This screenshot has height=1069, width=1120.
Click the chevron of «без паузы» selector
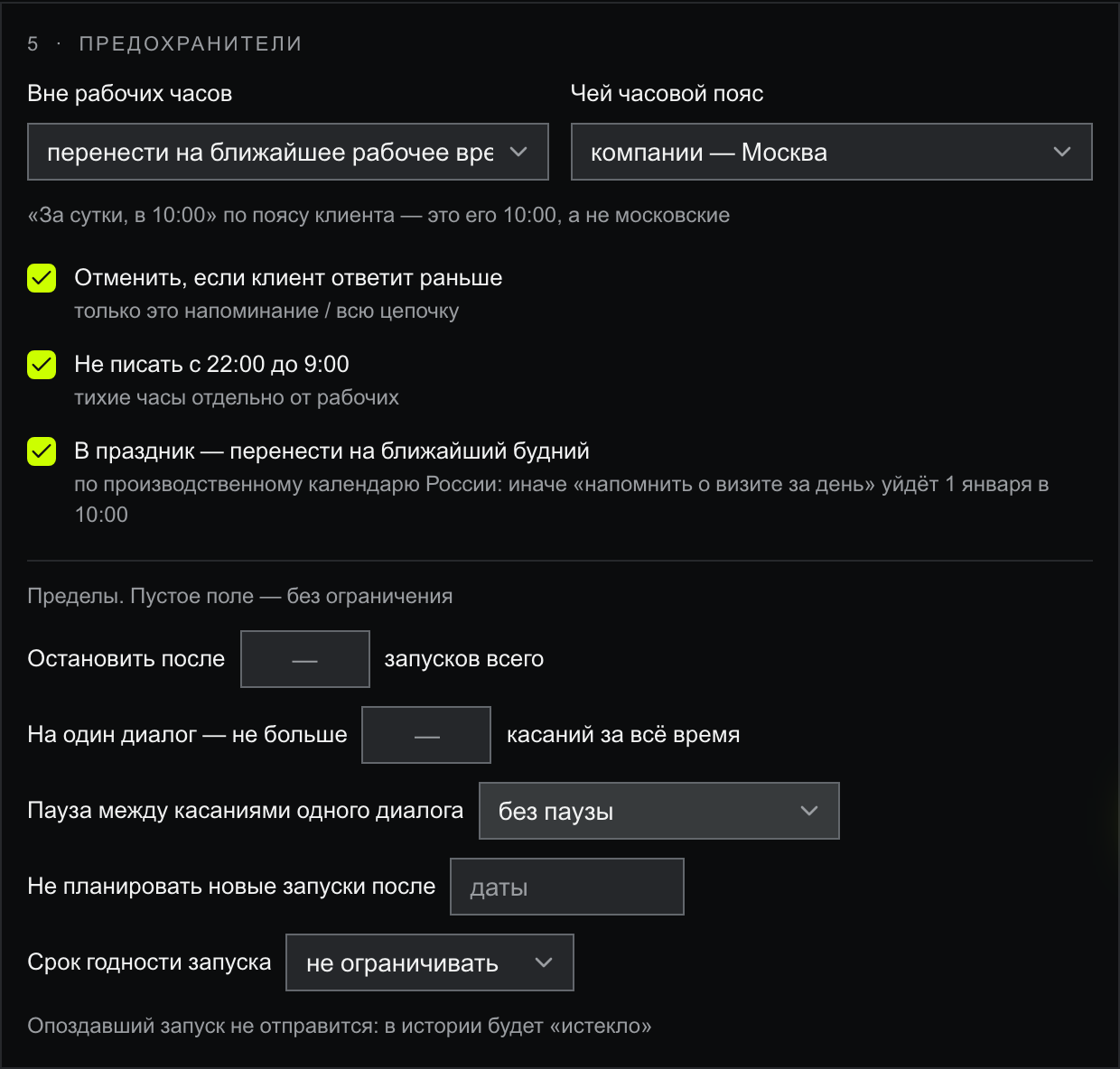[x=809, y=811]
